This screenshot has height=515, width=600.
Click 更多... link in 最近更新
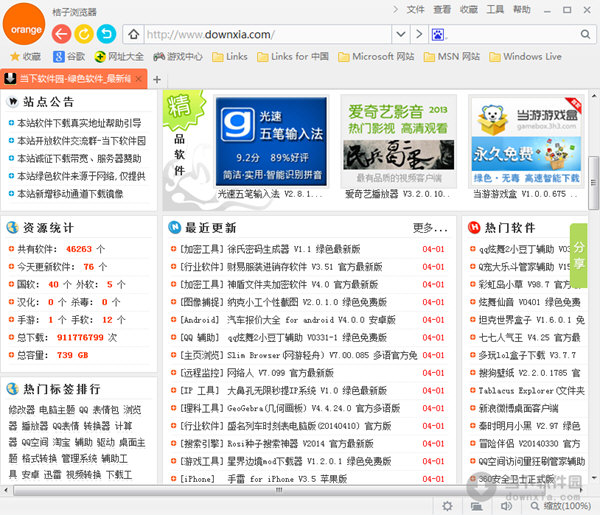click(x=430, y=228)
